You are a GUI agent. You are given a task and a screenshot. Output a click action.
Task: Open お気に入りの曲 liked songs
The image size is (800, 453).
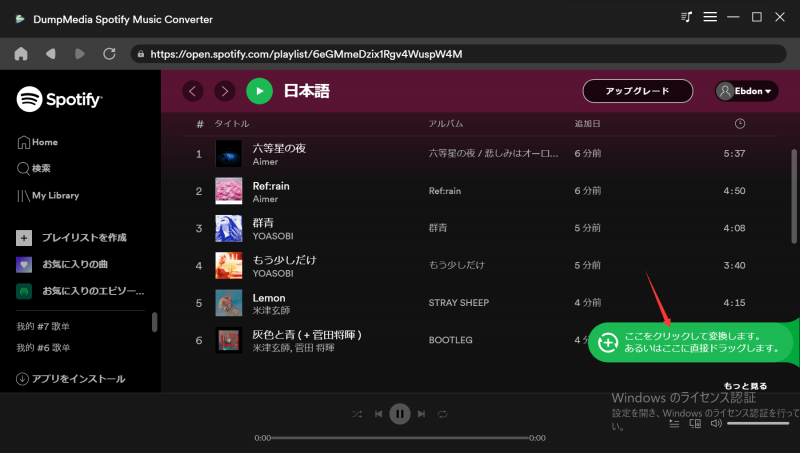click(62, 264)
